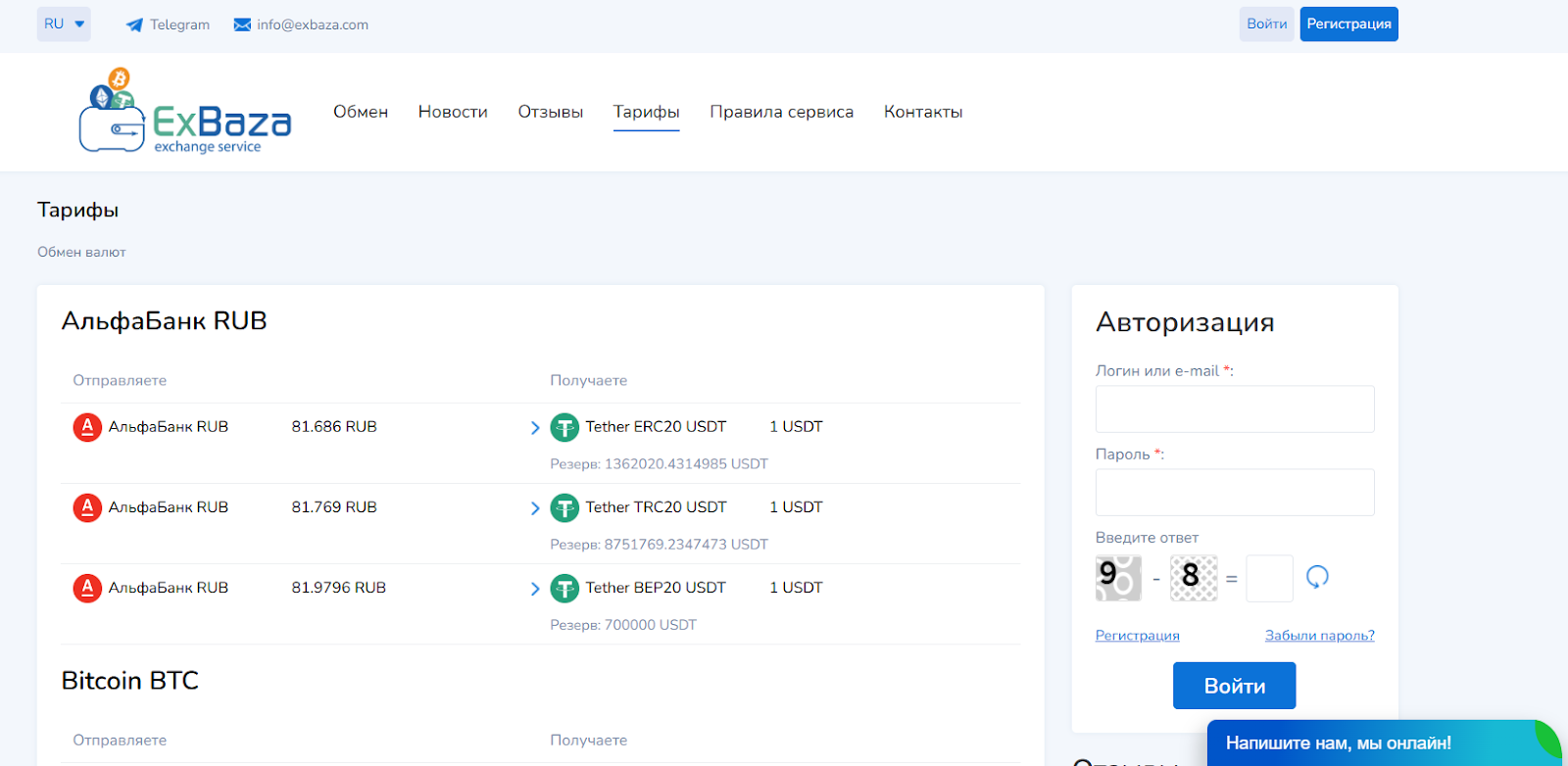Open the RU language dropdown
This screenshot has width=1568, height=766.
[64, 24]
